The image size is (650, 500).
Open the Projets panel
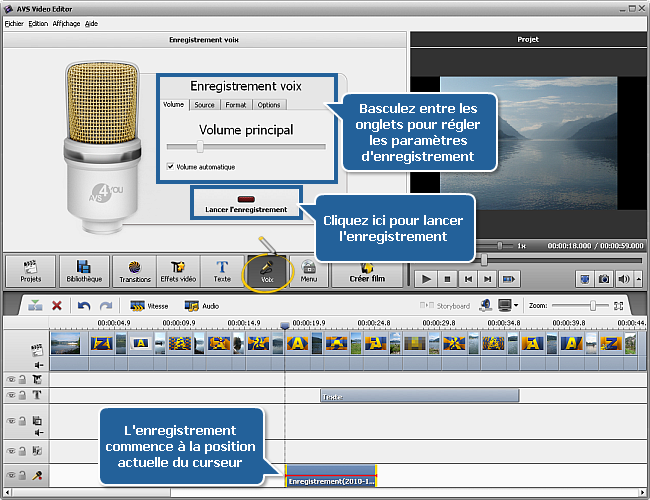[x=31, y=271]
